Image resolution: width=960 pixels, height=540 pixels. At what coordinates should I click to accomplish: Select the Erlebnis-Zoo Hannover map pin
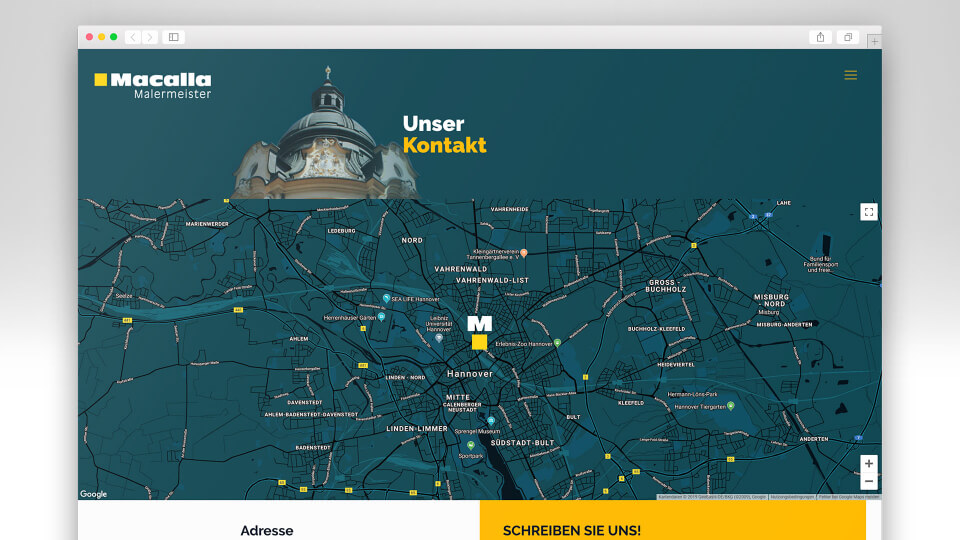pyautogui.click(x=557, y=343)
